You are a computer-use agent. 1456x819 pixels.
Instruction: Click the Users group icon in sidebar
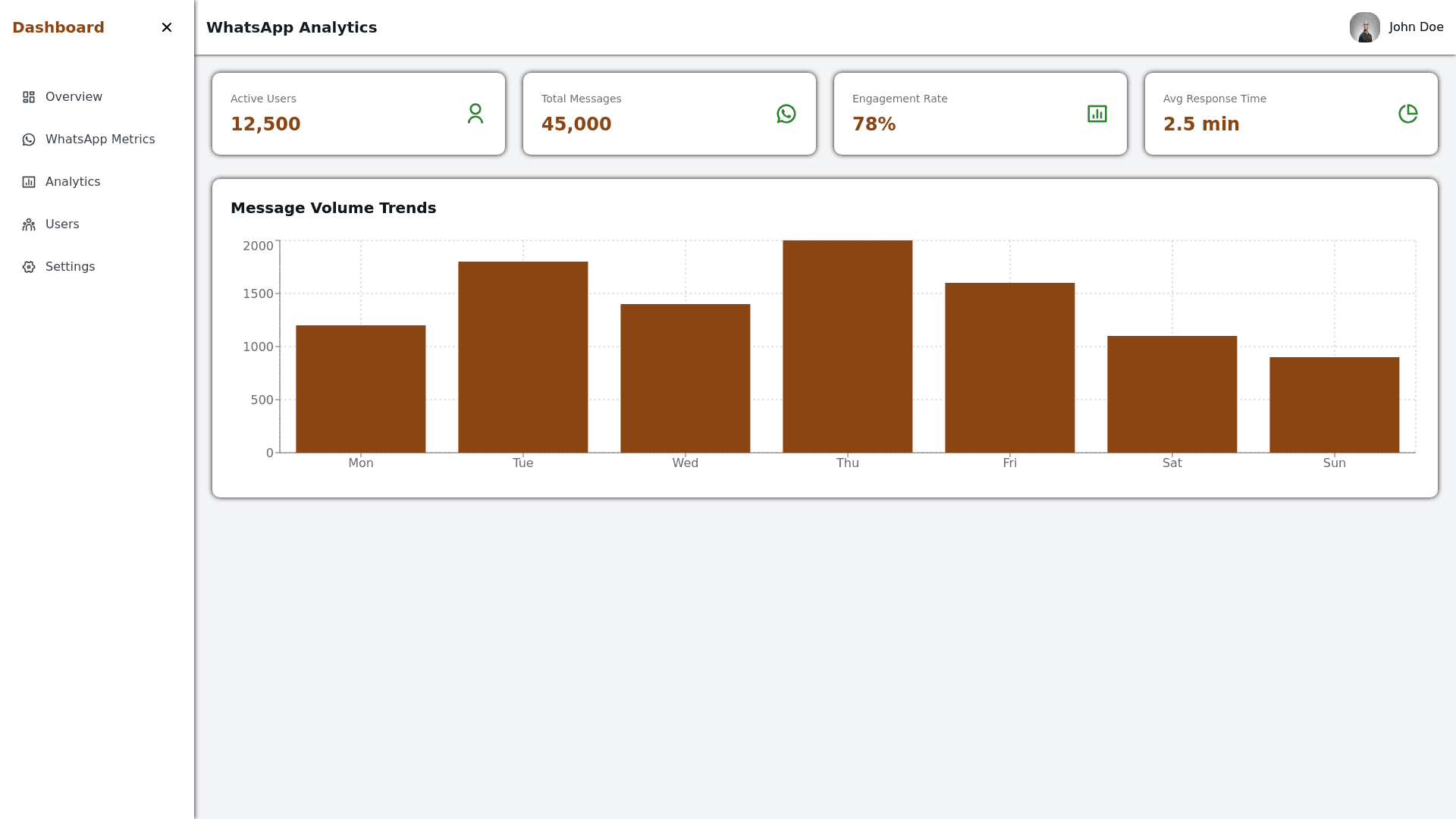click(x=29, y=224)
